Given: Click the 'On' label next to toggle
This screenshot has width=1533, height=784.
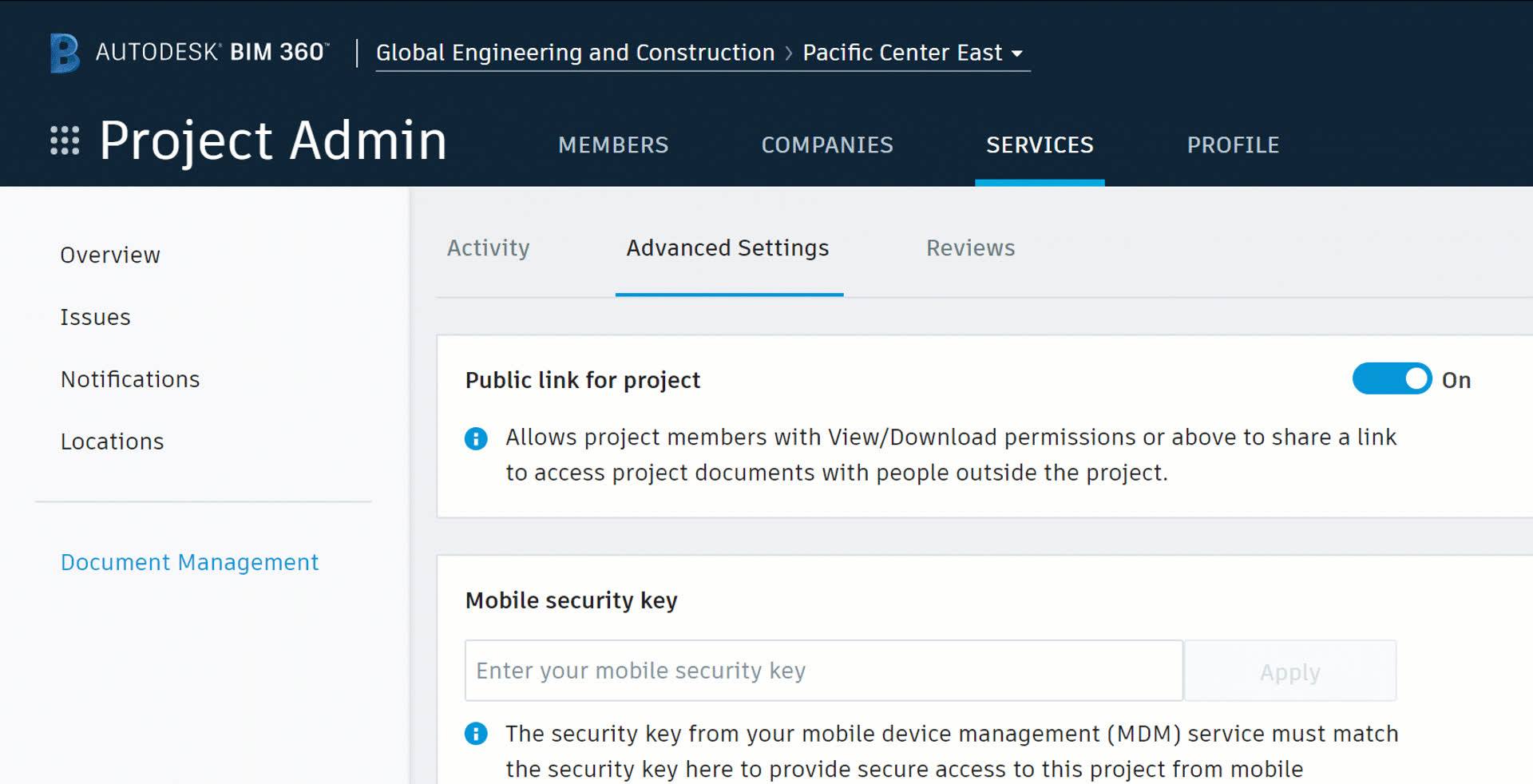Looking at the screenshot, I should click(x=1456, y=380).
